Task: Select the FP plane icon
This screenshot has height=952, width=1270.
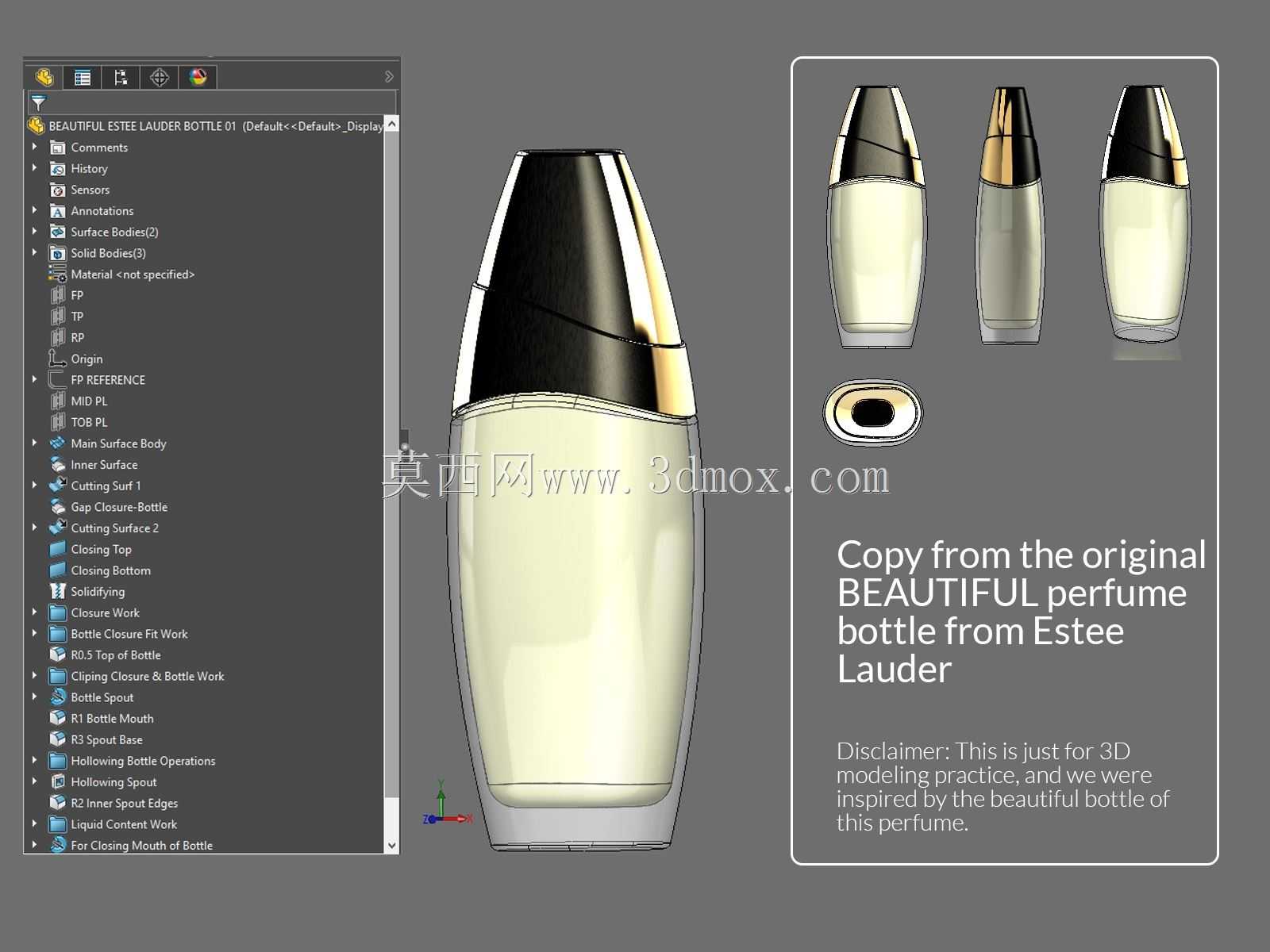Action: tap(57, 295)
